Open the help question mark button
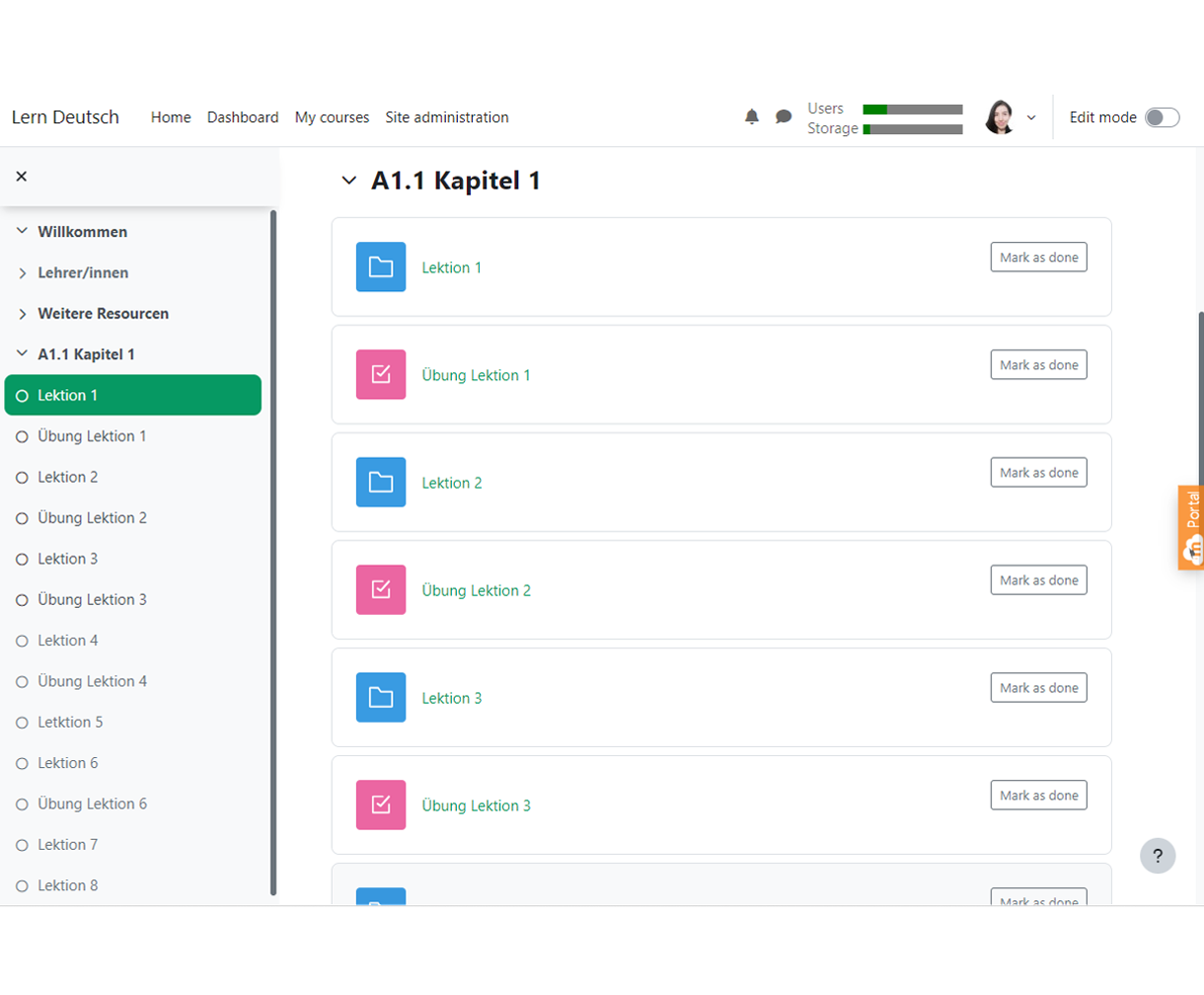 pos(1158,856)
